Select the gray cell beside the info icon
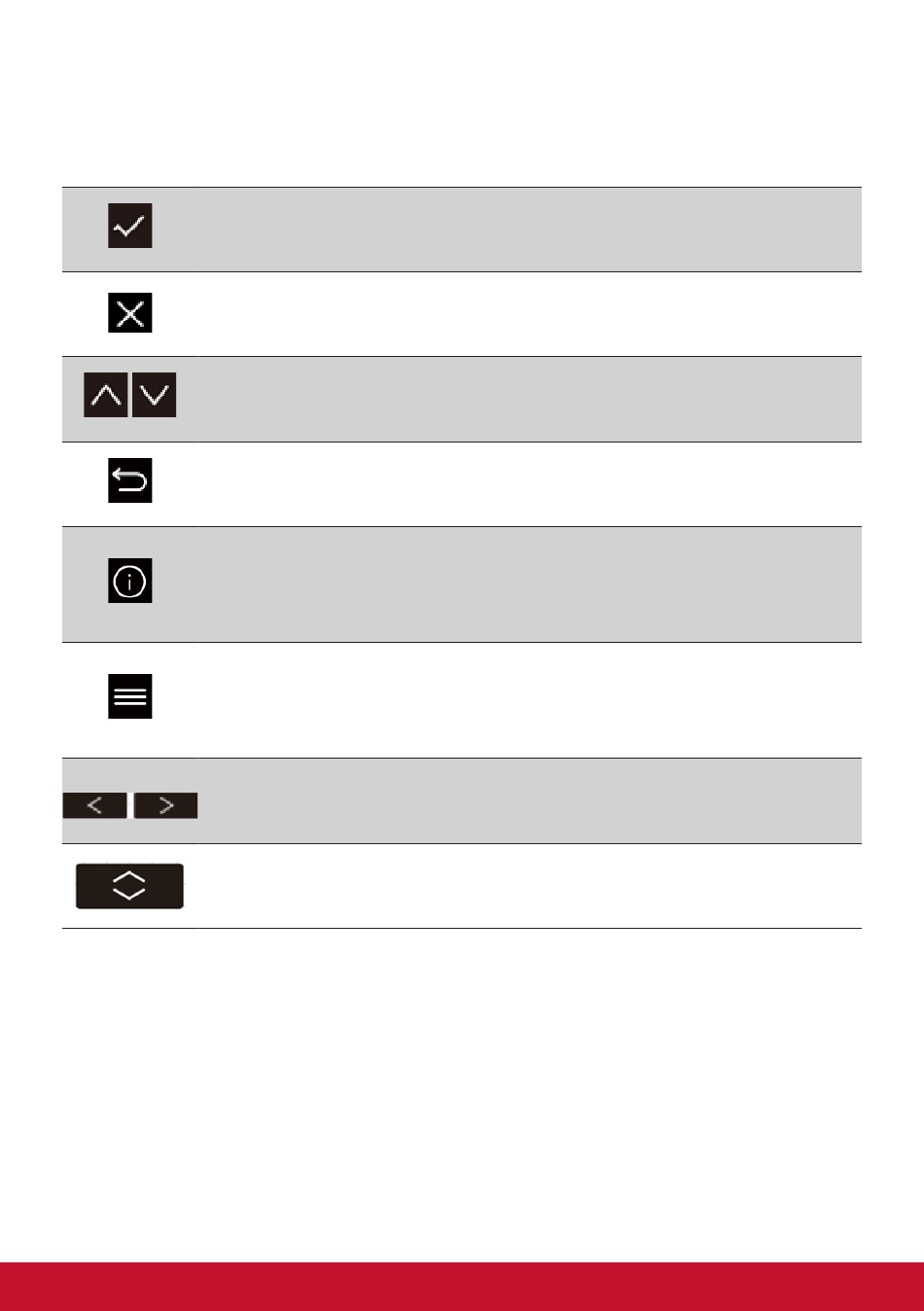924x1311 pixels. (x=529, y=585)
